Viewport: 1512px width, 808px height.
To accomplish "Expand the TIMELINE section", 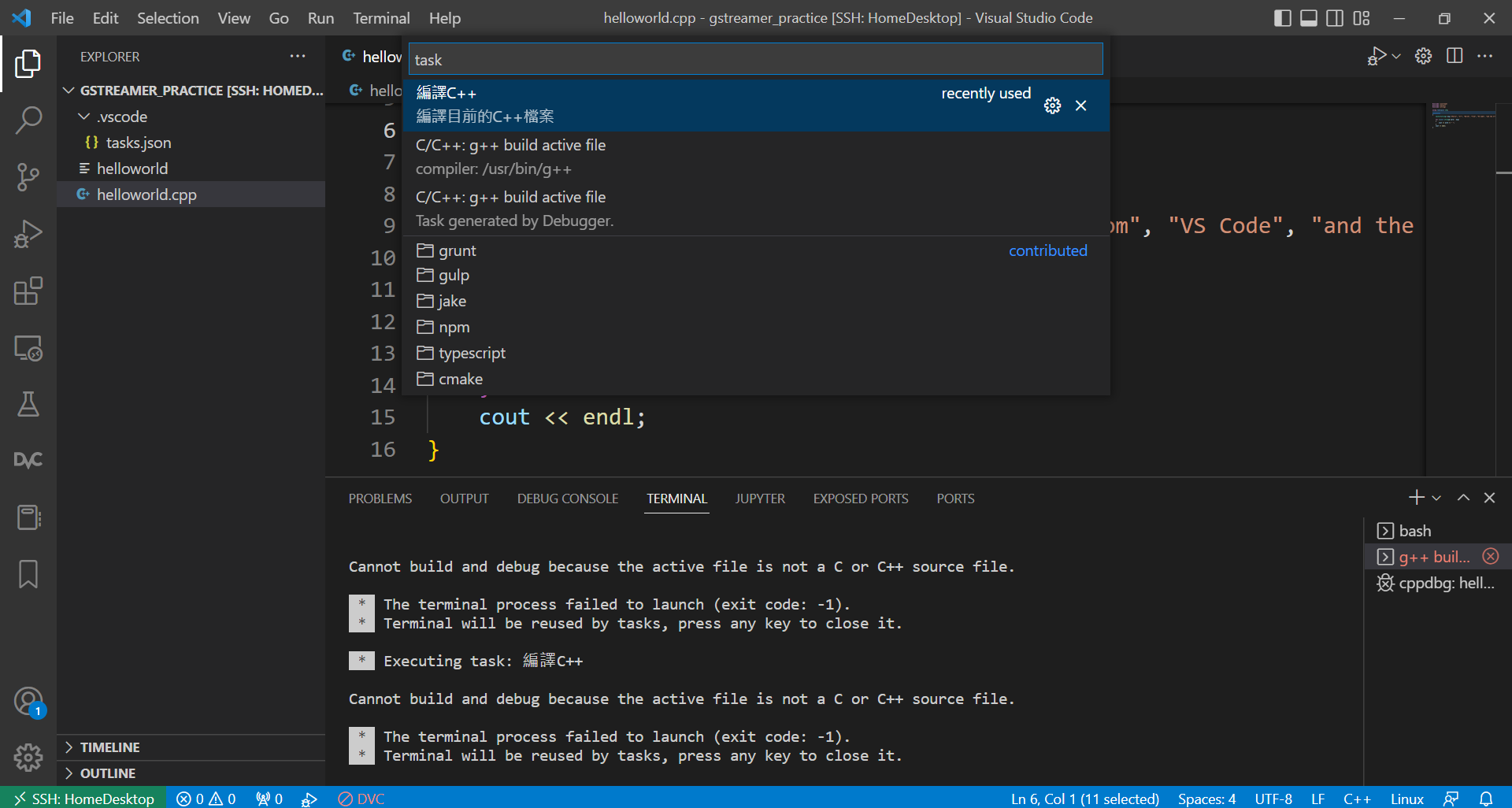I will point(191,747).
